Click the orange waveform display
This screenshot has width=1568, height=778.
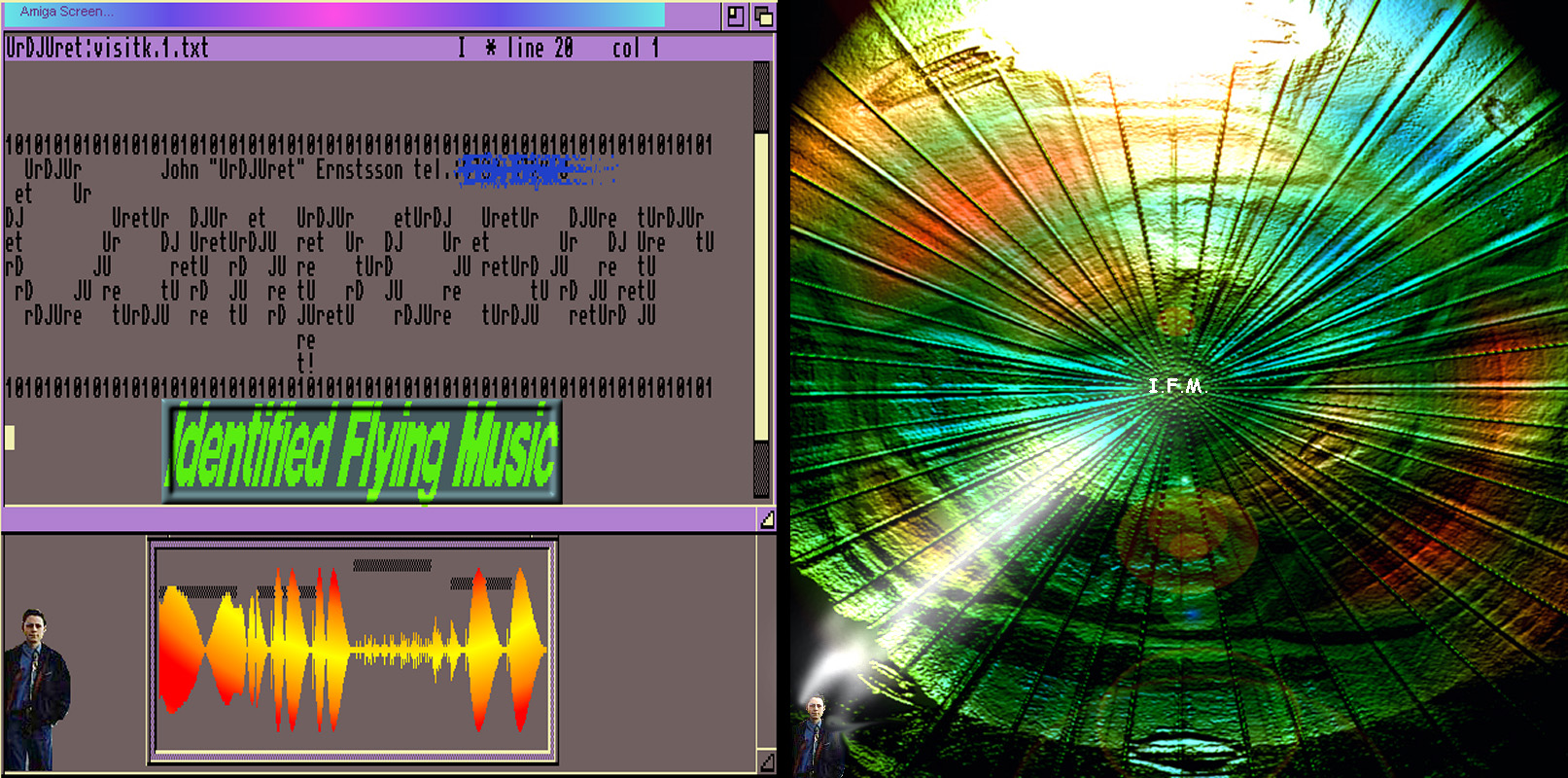point(352,649)
